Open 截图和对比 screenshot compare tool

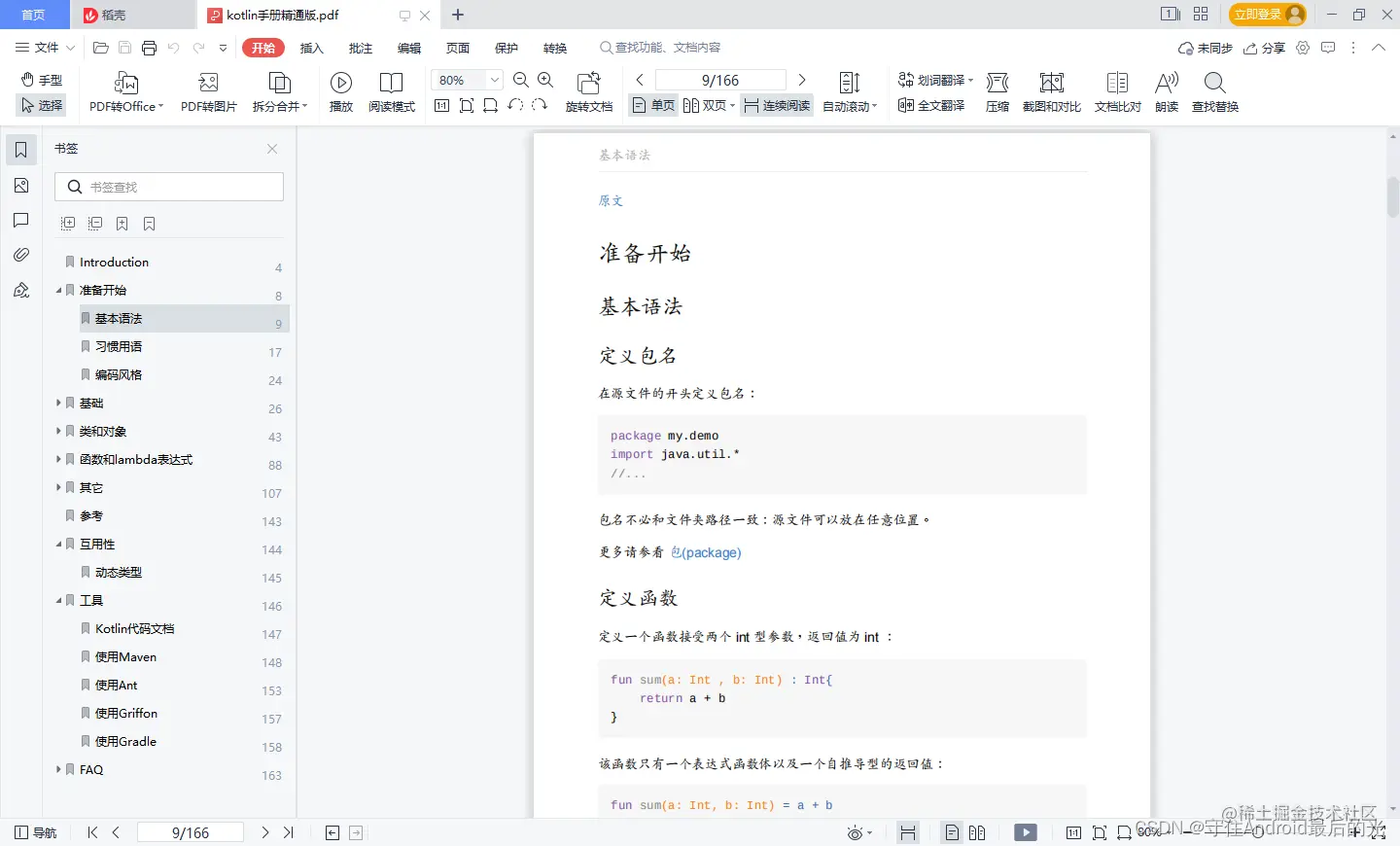[x=1051, y=90]
